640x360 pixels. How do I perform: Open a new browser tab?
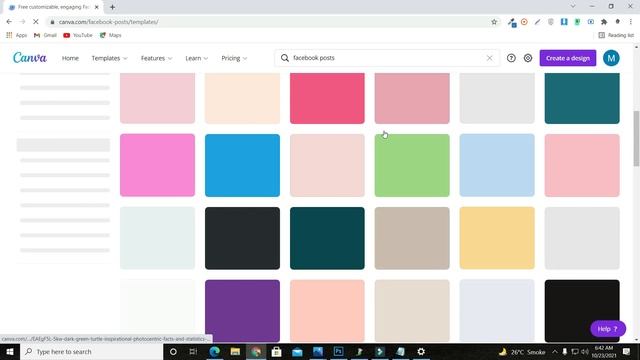tap(112, 7)
